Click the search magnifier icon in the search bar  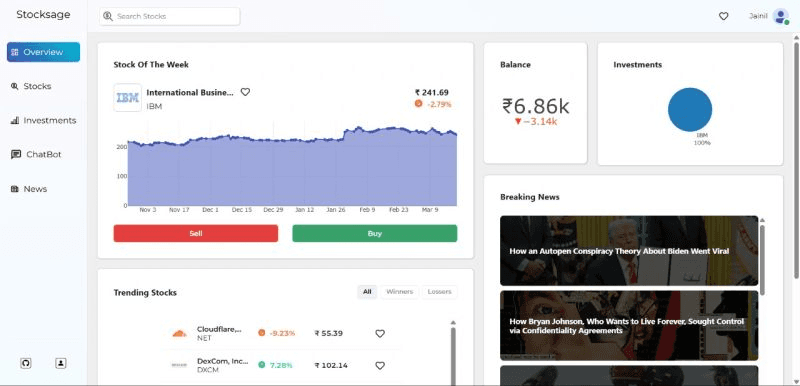[x=108, y=16]
